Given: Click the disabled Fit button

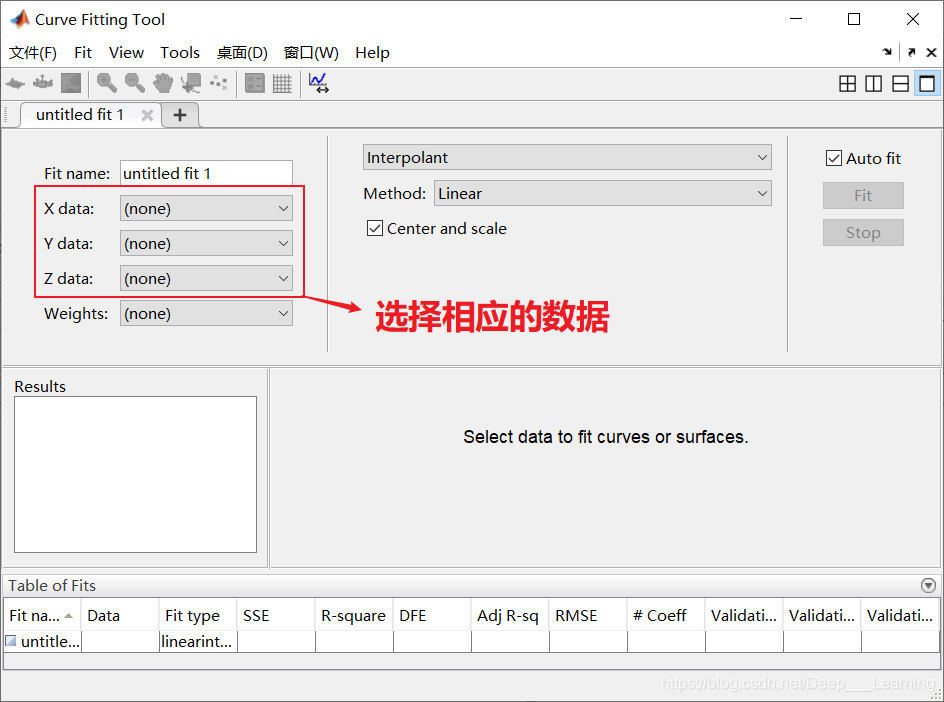Looking at the screenshot, I should [x=862, y=196].
